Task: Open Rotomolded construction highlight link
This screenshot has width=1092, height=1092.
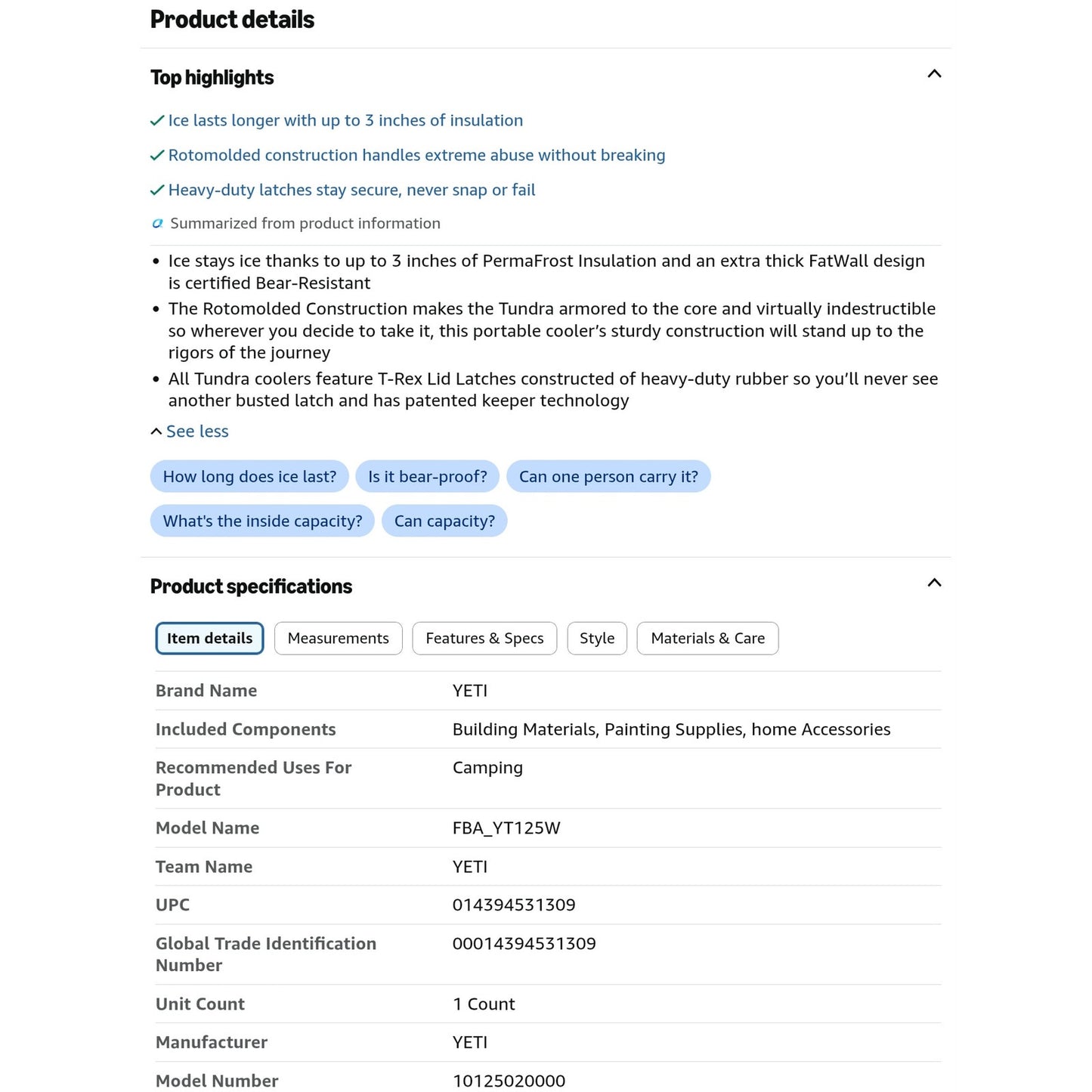Action: [416, 156]
